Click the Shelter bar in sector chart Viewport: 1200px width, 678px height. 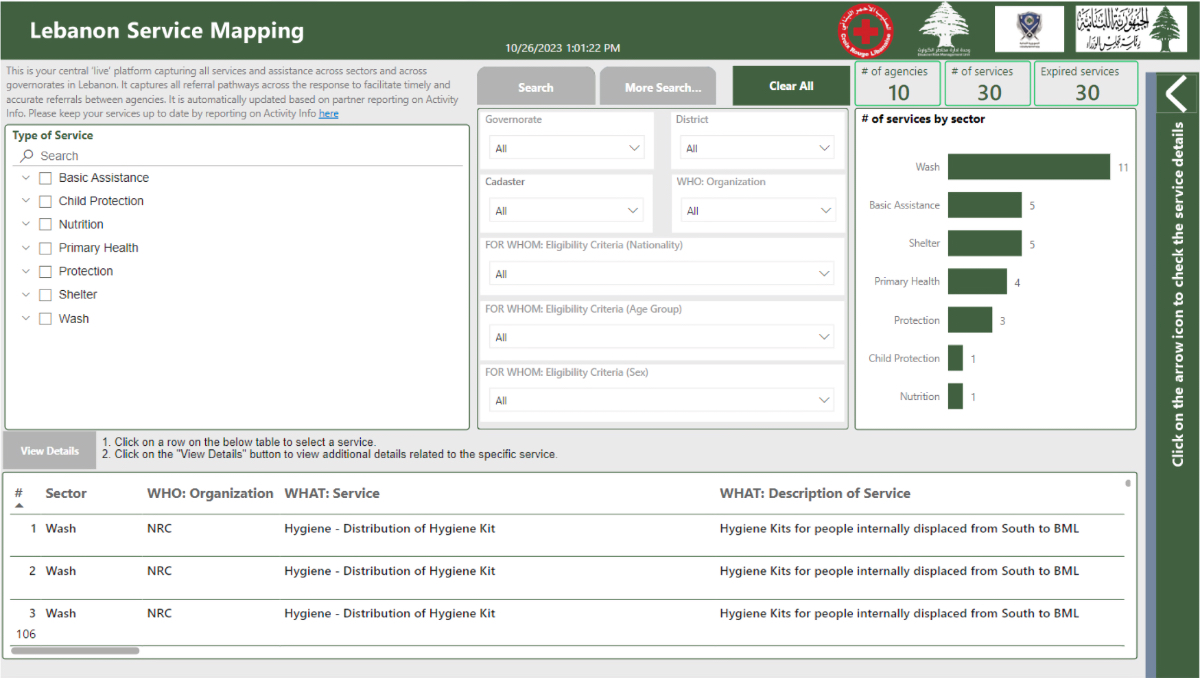(985, 243)
